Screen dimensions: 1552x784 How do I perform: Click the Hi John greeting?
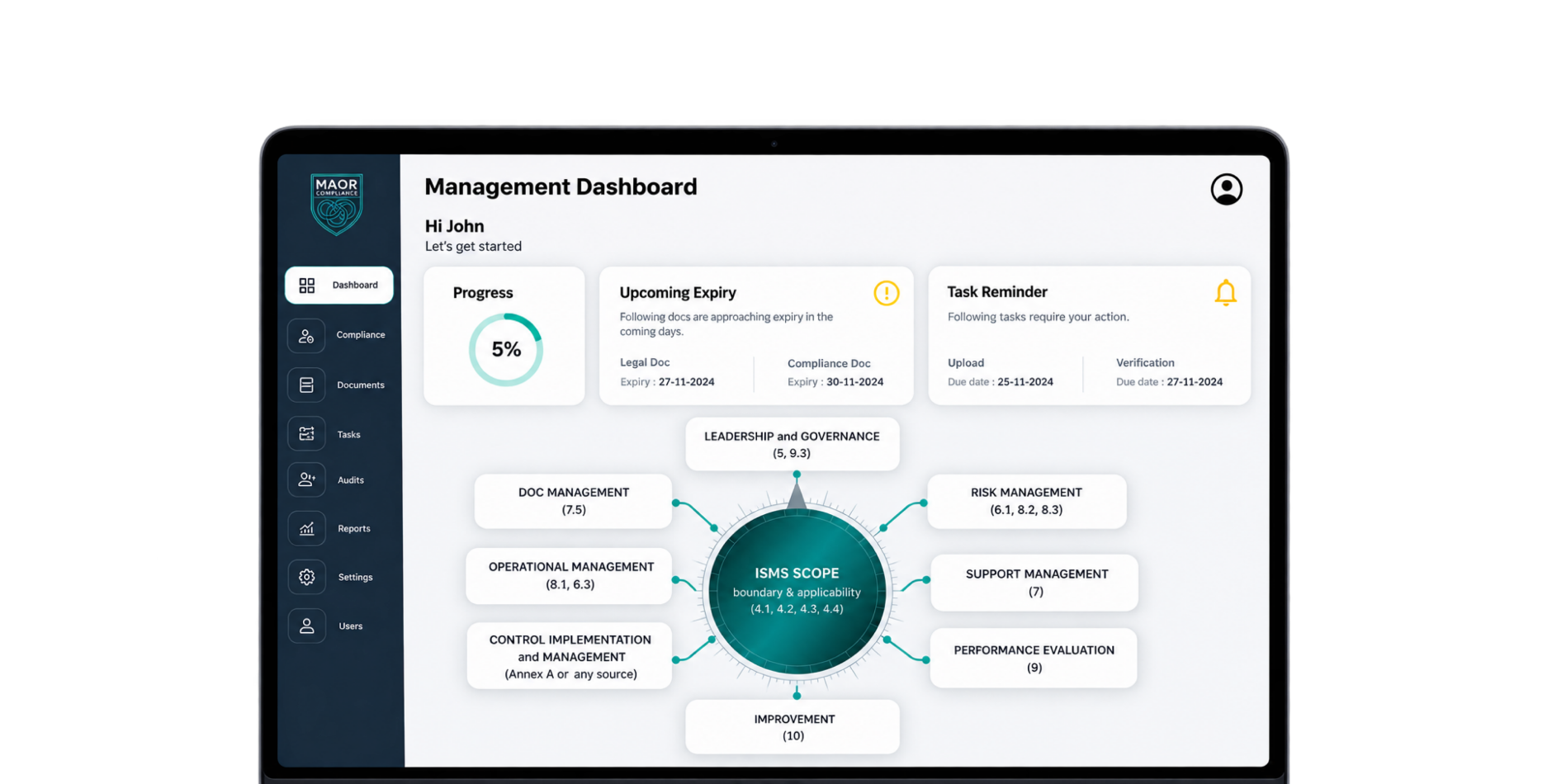click(x=454, y=226)
